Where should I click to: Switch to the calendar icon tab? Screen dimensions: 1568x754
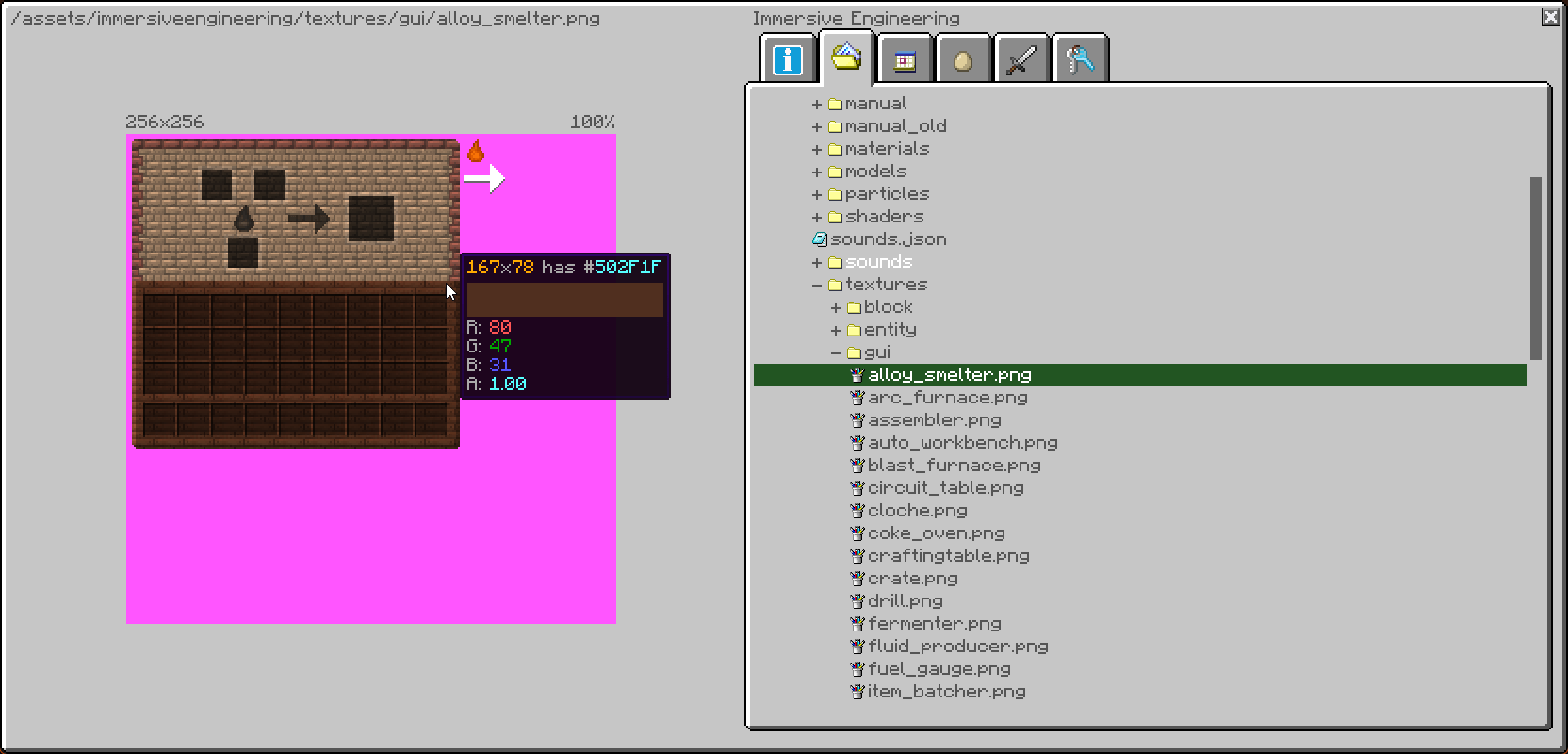[x=905, y=60]
